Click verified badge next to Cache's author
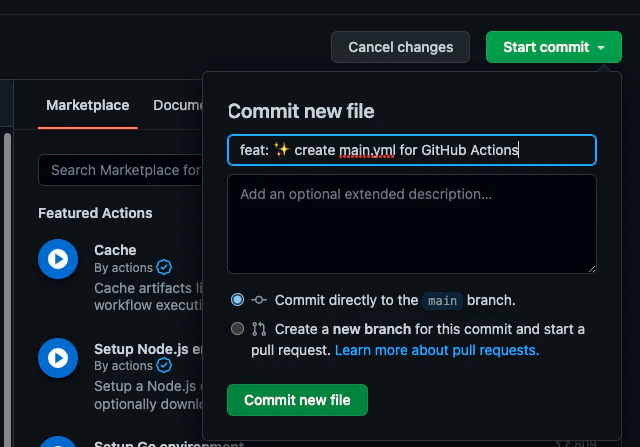The height and width of the screenshot is (447, 640). [x=164, y=267]
